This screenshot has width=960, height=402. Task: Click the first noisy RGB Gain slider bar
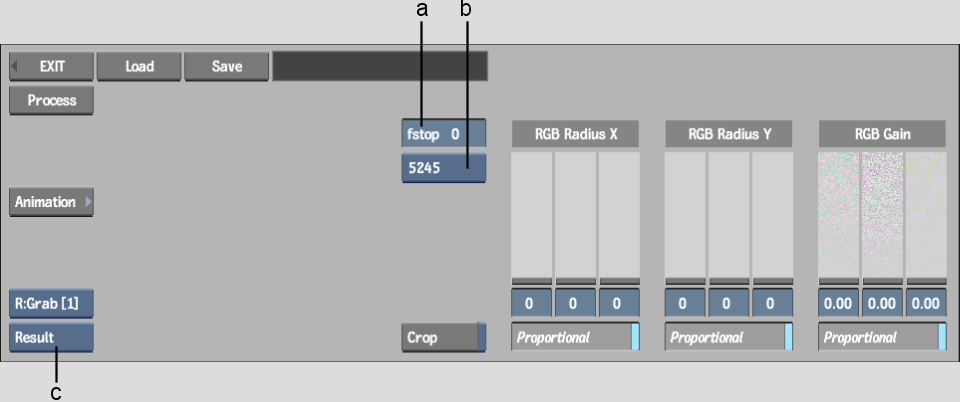pyautogui.click(x=839, y=218)
